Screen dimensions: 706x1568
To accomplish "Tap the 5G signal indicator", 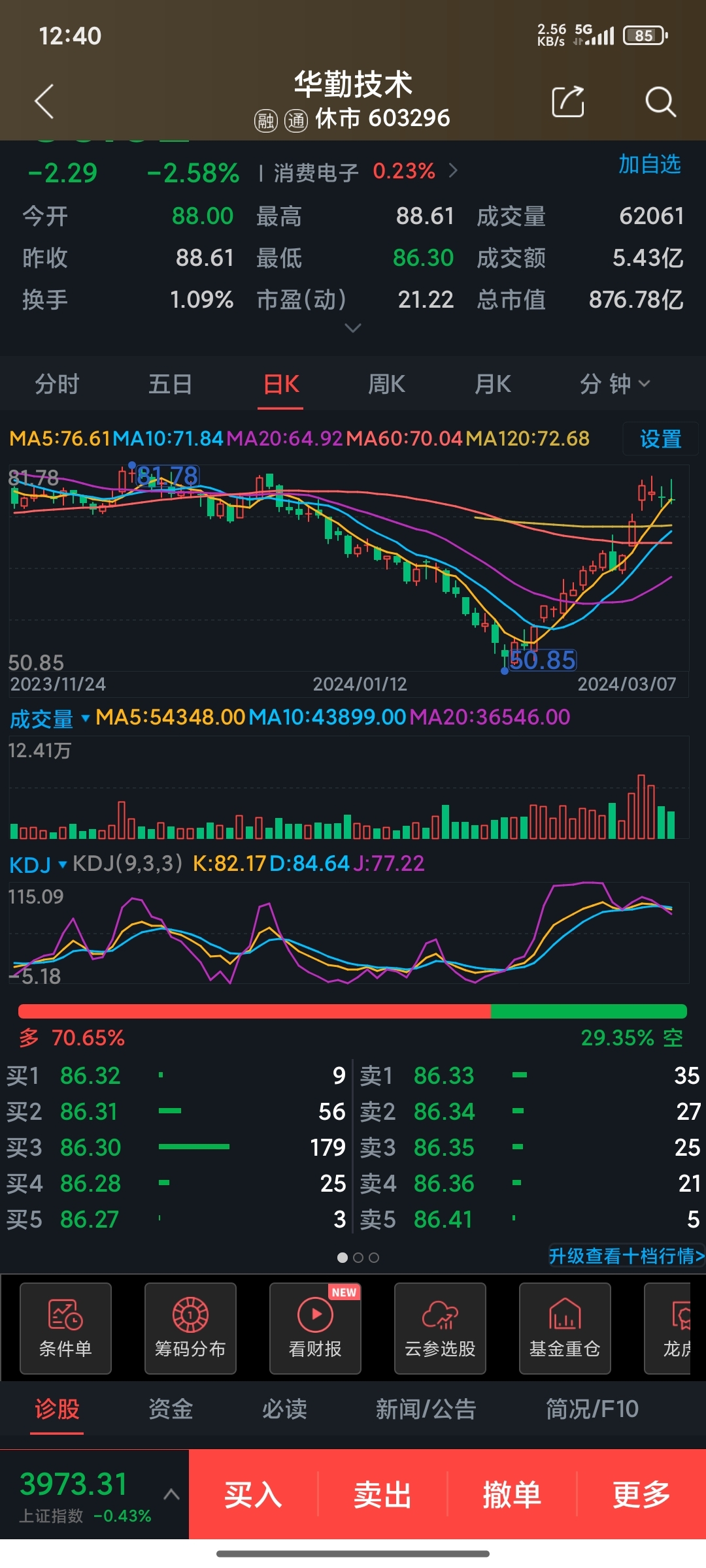I will coord(594,35).
